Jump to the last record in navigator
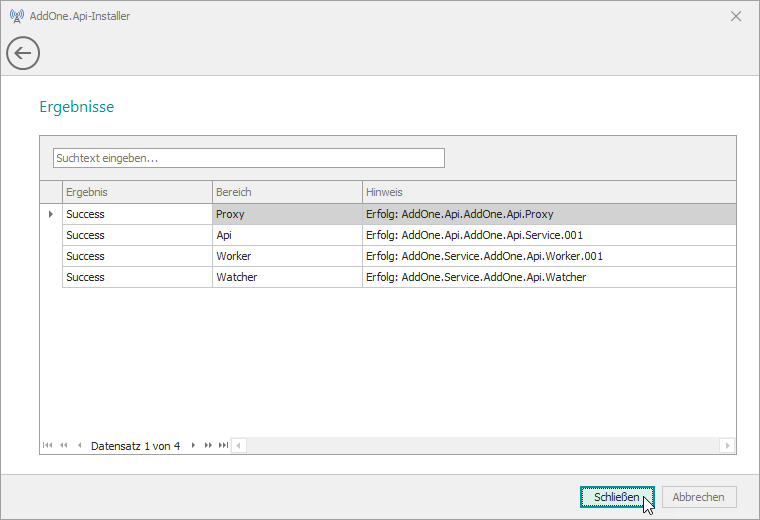 click(223, 445)
